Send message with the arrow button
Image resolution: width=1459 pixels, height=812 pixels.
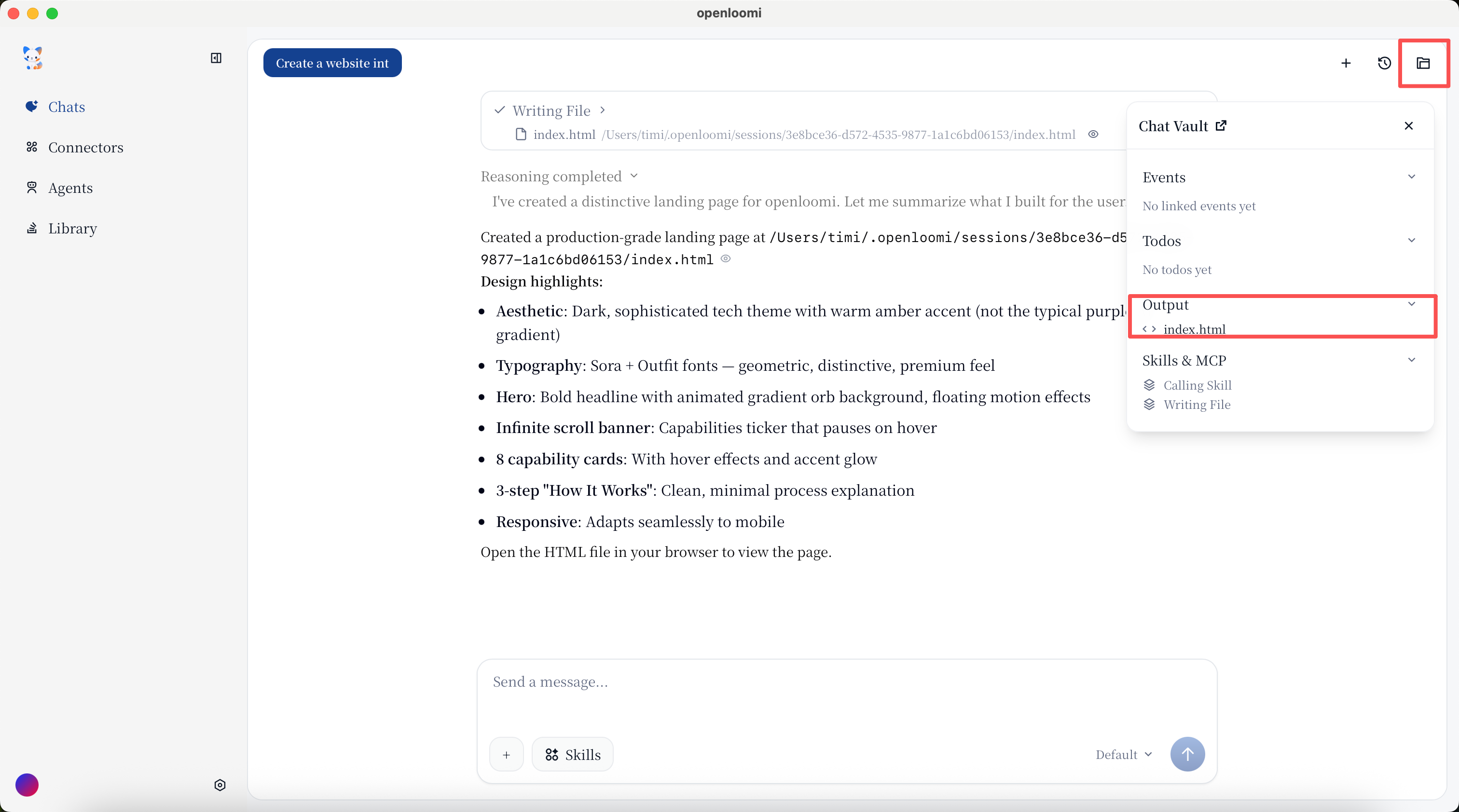coord(1187,754)
